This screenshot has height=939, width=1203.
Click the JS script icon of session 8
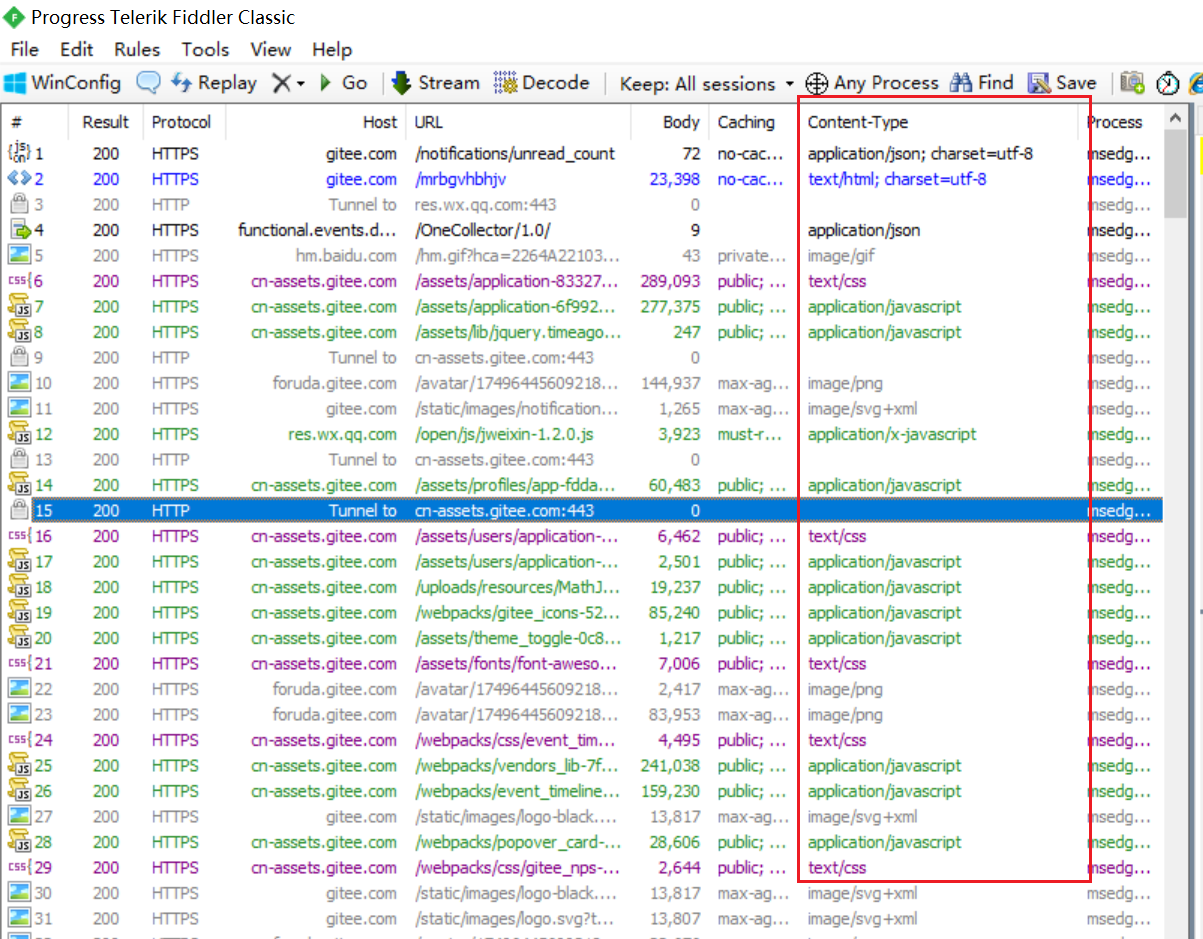click(19, 332)
